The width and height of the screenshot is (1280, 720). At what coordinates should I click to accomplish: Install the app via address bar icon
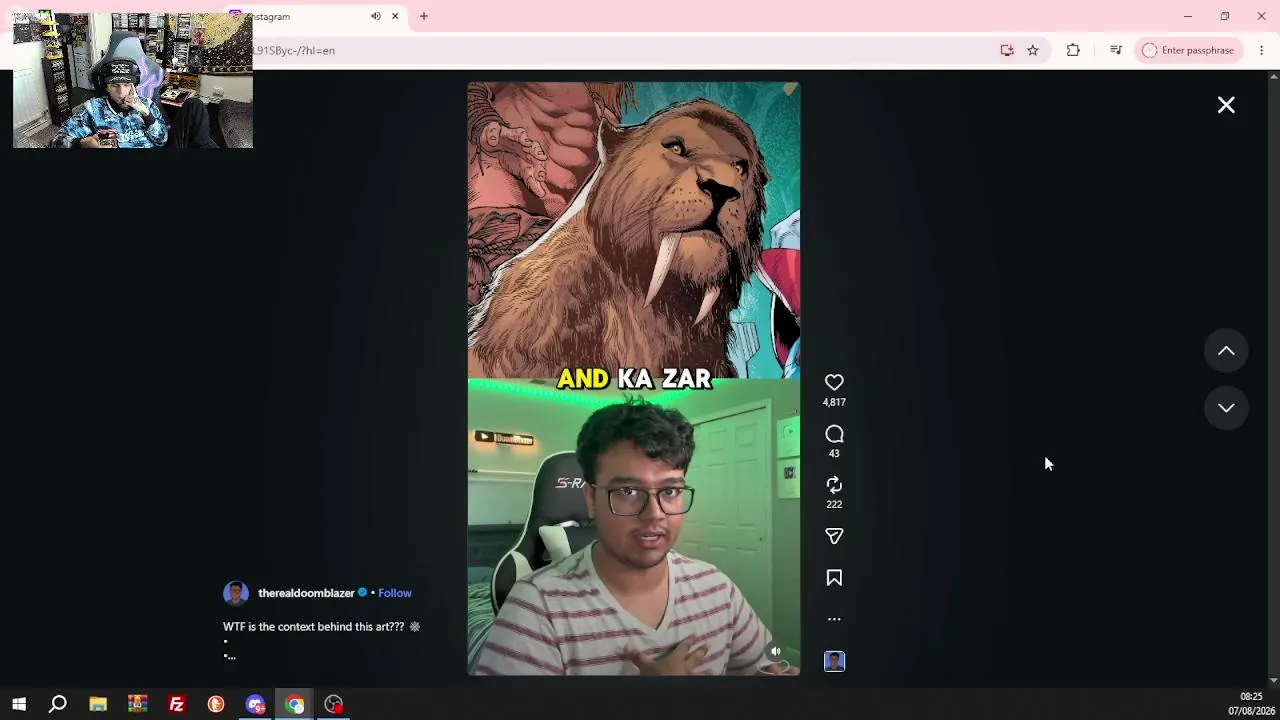click(1007, 50)
